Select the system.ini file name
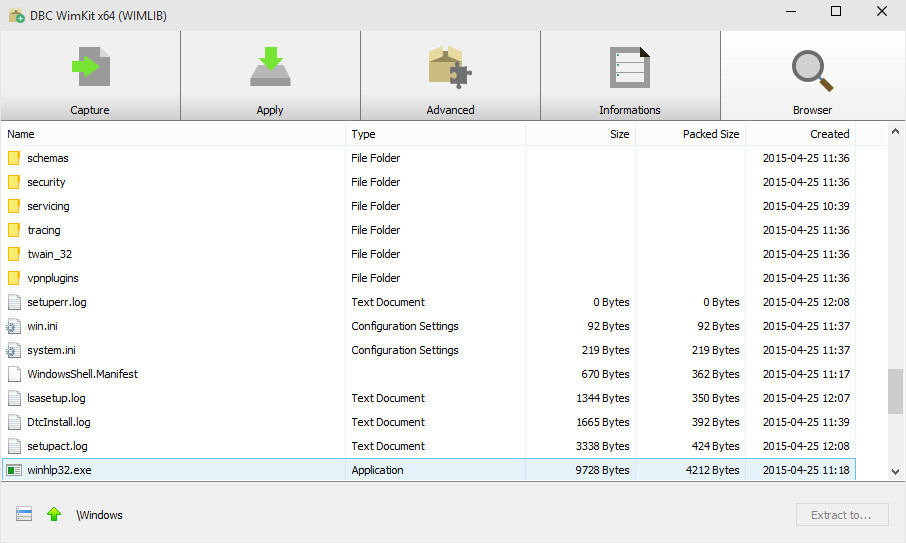This screenshot has height=543, width=906. (x=51, y=350)
